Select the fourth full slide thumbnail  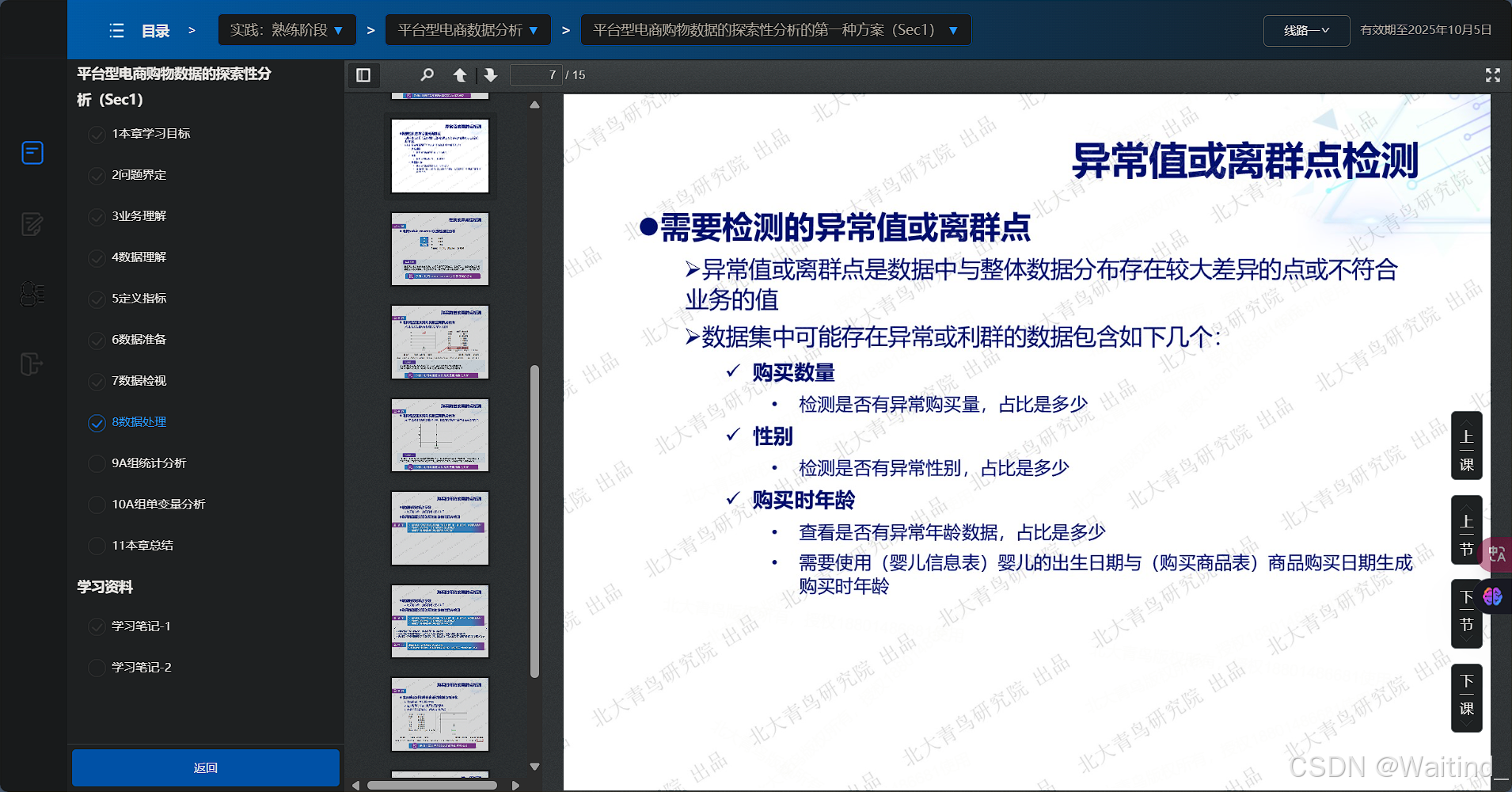click(440, 435)
